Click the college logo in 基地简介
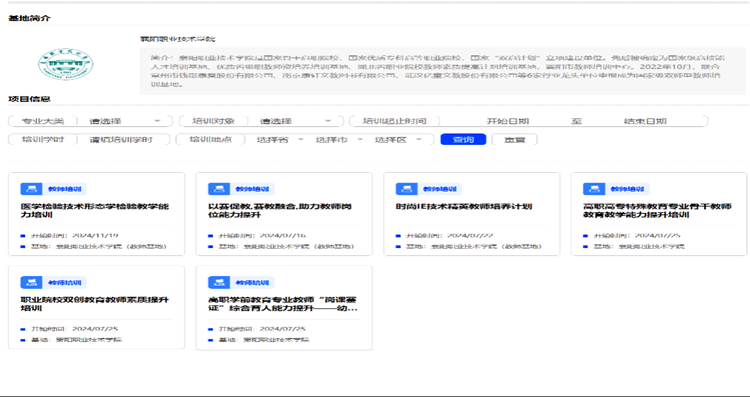 click(x=66, y=64)
